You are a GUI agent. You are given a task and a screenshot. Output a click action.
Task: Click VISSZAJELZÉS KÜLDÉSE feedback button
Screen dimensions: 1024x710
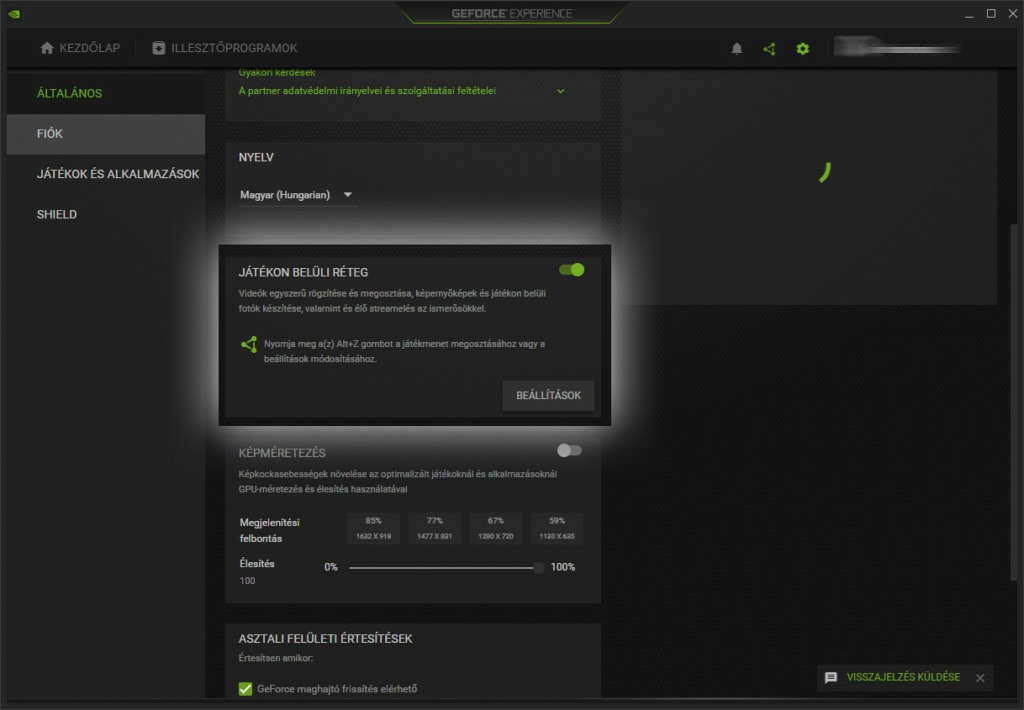click(x=903, y=677)
